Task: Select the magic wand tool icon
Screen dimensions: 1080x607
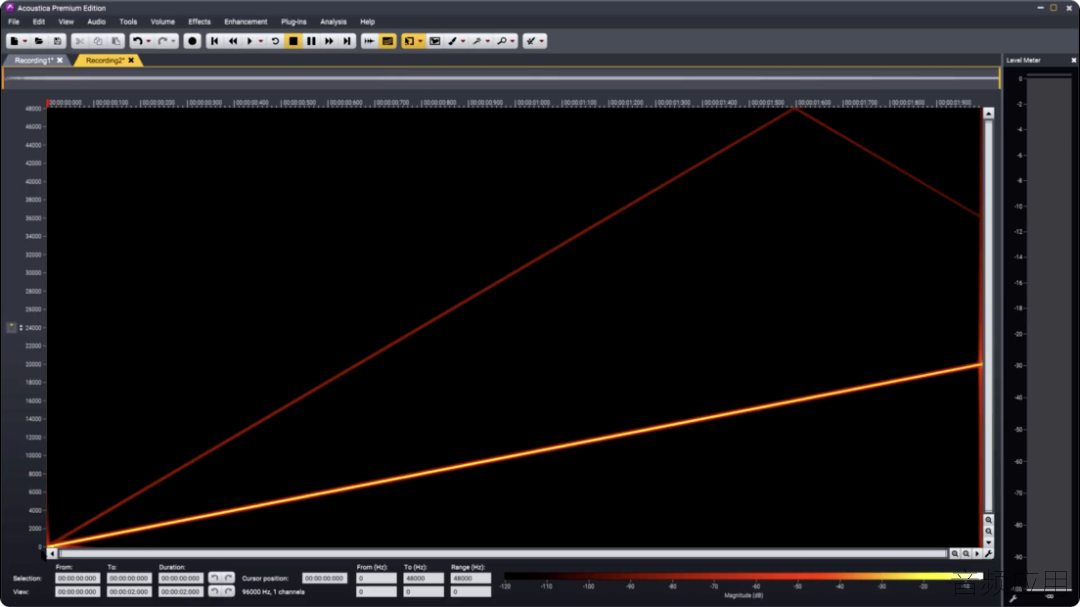Action: click(x=477, y=41)
